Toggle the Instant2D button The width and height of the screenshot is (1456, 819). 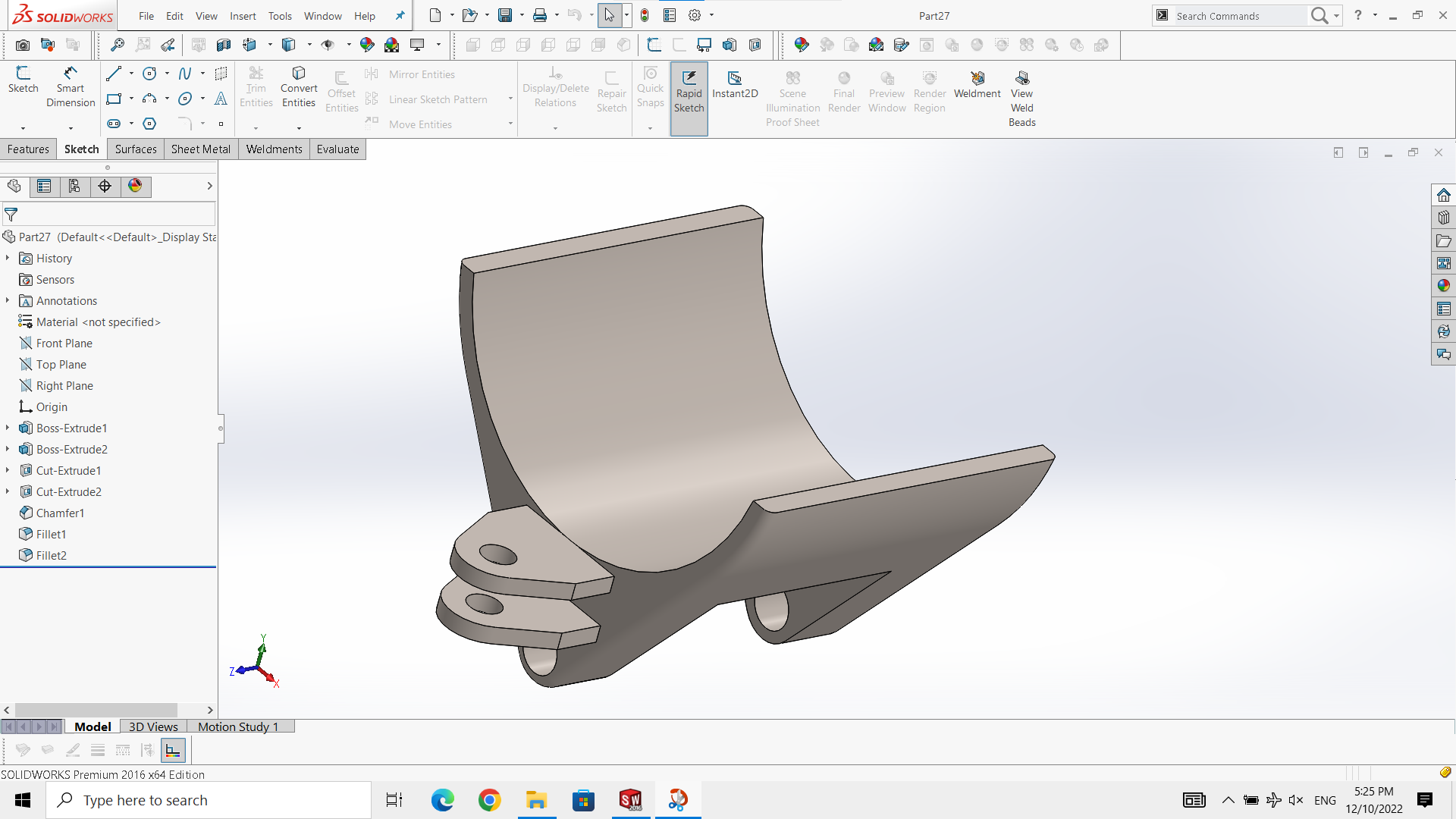(x=735, y=84)
